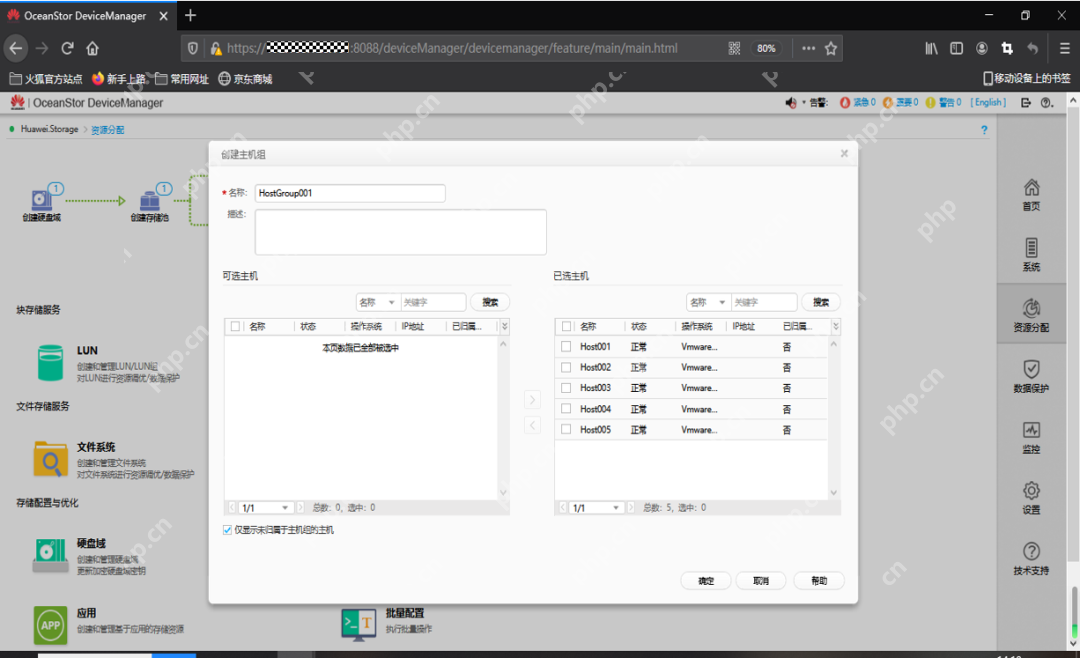Uncheck 仅显示未归属于主机组的主机 option
The height and width of the screenshot is (658, 1080).
coord(227,529)
